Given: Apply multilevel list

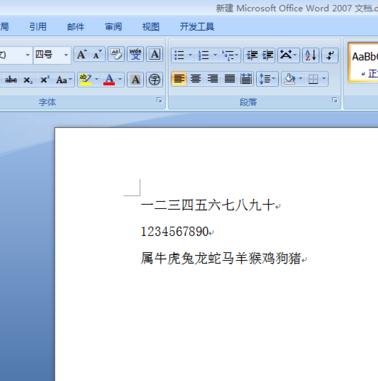Looking at the screenshot, I should (x=230, y=55).
